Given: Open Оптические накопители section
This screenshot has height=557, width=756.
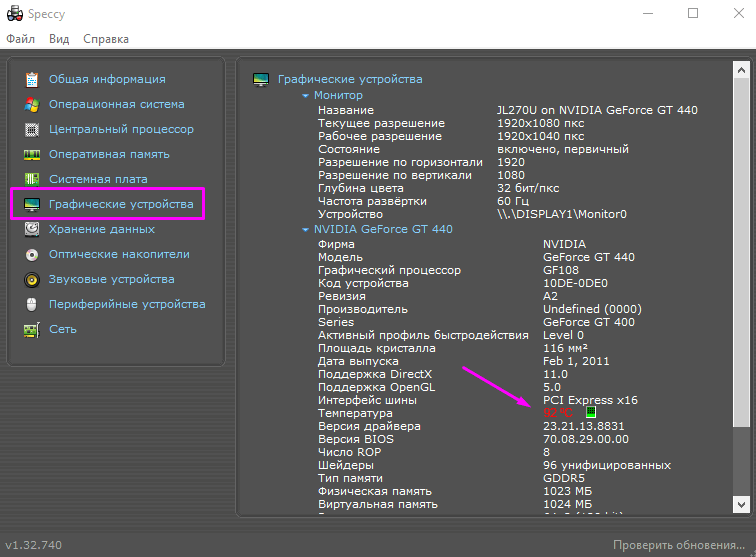Looking at the screenshot, I should 119,254.
